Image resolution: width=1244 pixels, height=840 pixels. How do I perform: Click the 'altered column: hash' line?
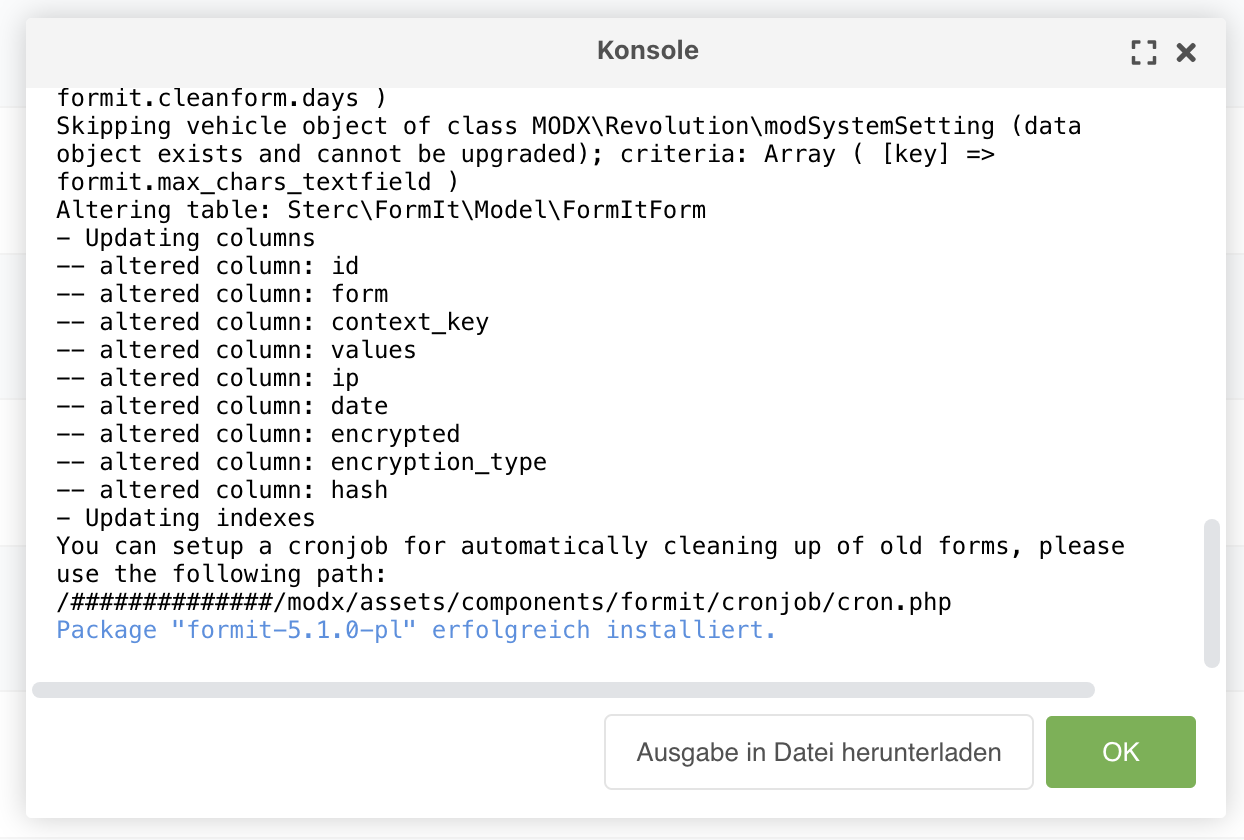(x=222, y=490)
